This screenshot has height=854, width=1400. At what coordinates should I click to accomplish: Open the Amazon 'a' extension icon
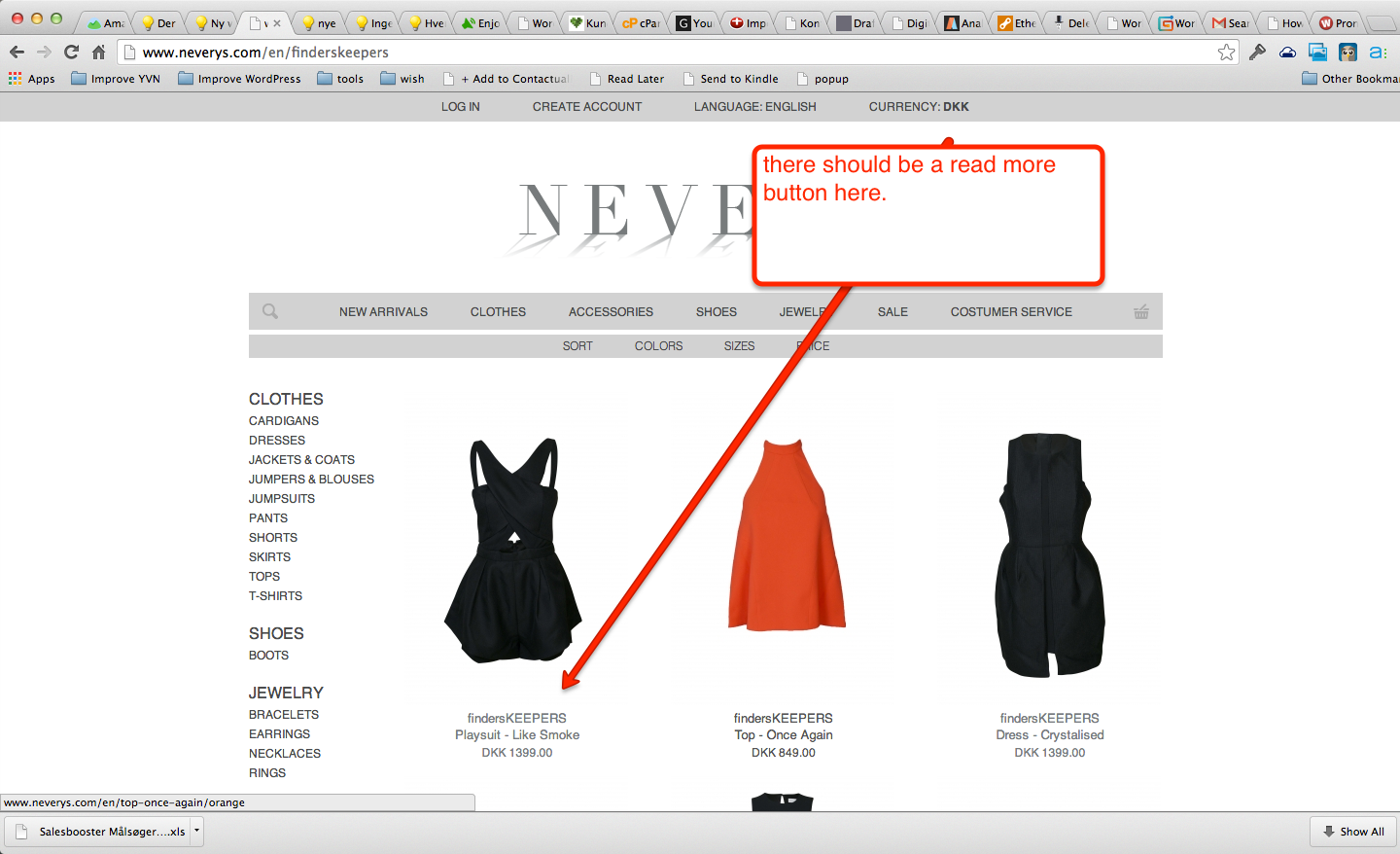1378,53
